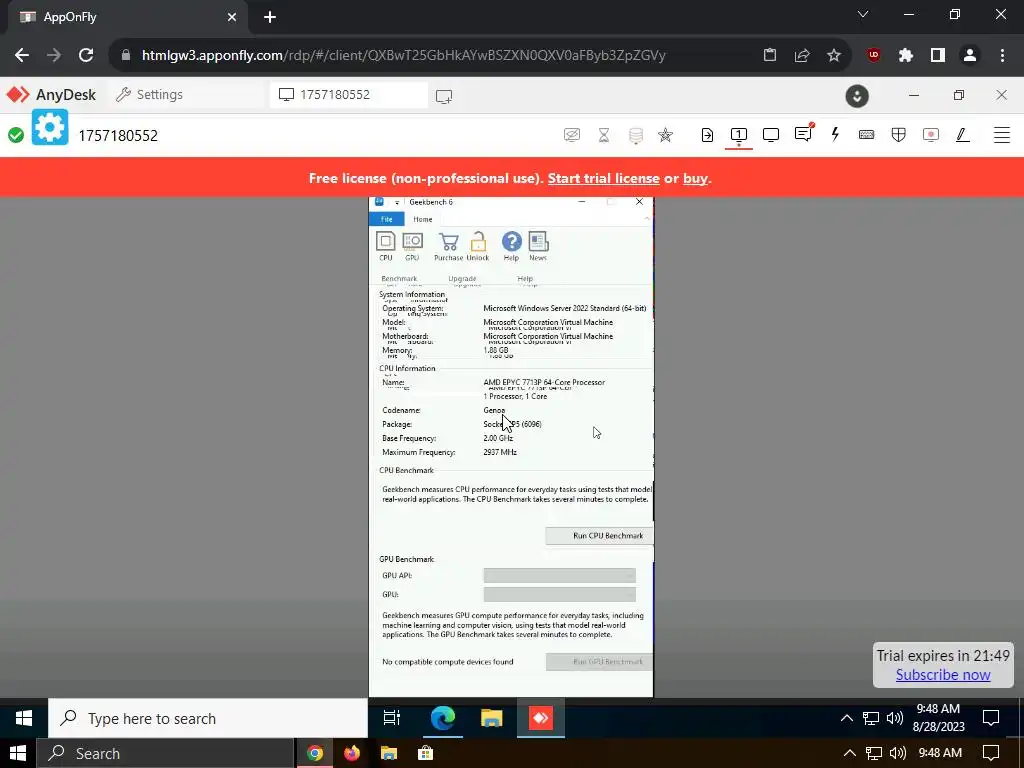Click the hourglass session icon
The height and width of the screenshot is (768, 1024).
604,135
